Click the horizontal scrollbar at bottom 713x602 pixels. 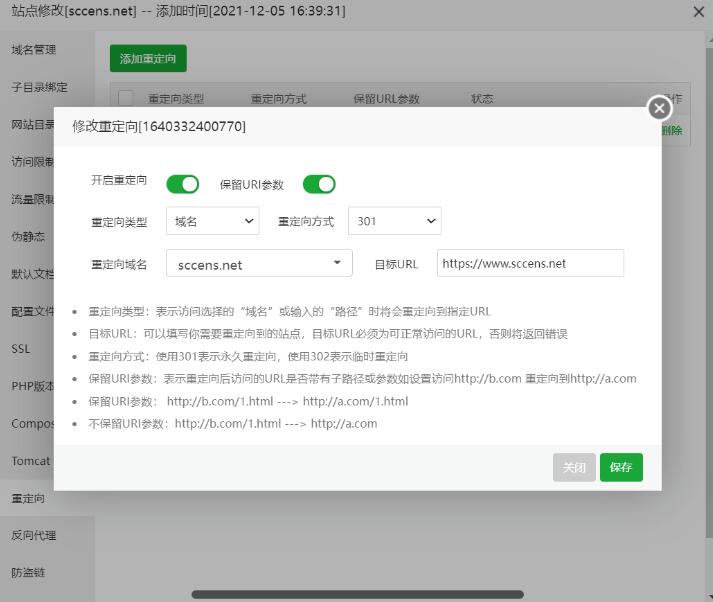(356, 595)
